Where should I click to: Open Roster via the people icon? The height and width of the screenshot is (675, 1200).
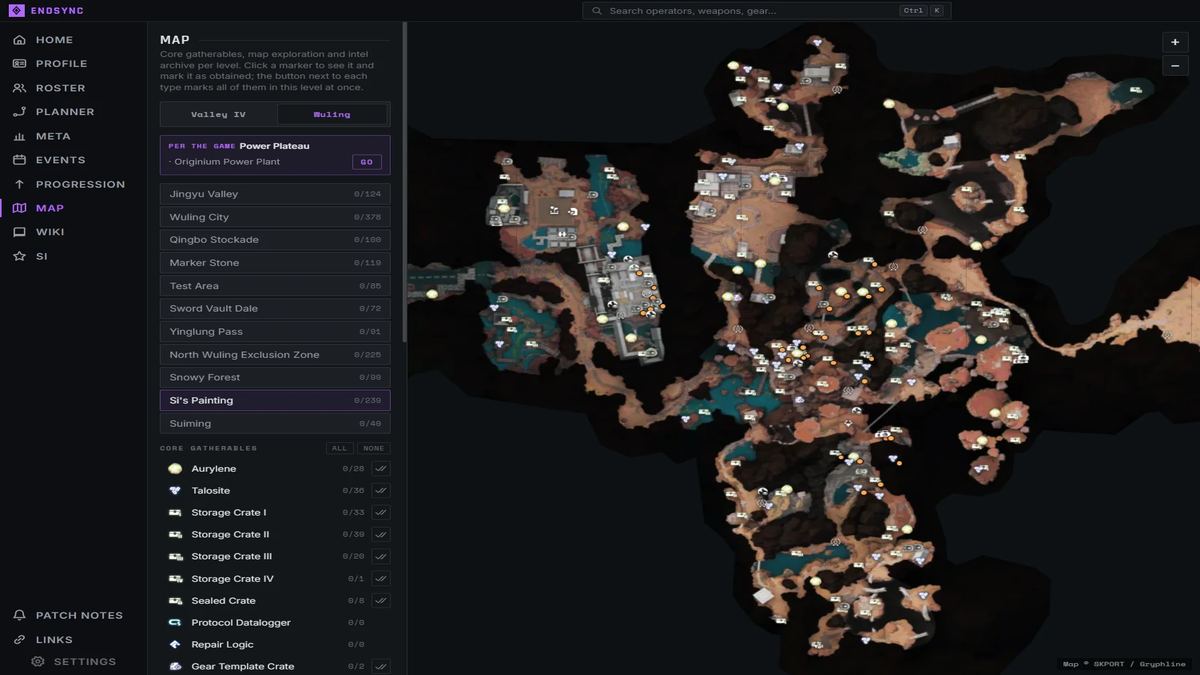(19, 88)
